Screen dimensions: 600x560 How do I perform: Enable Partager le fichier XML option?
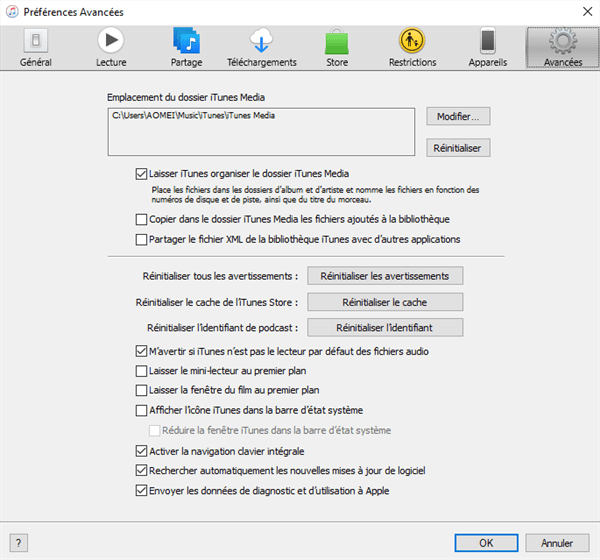click(x=141, y=240)
